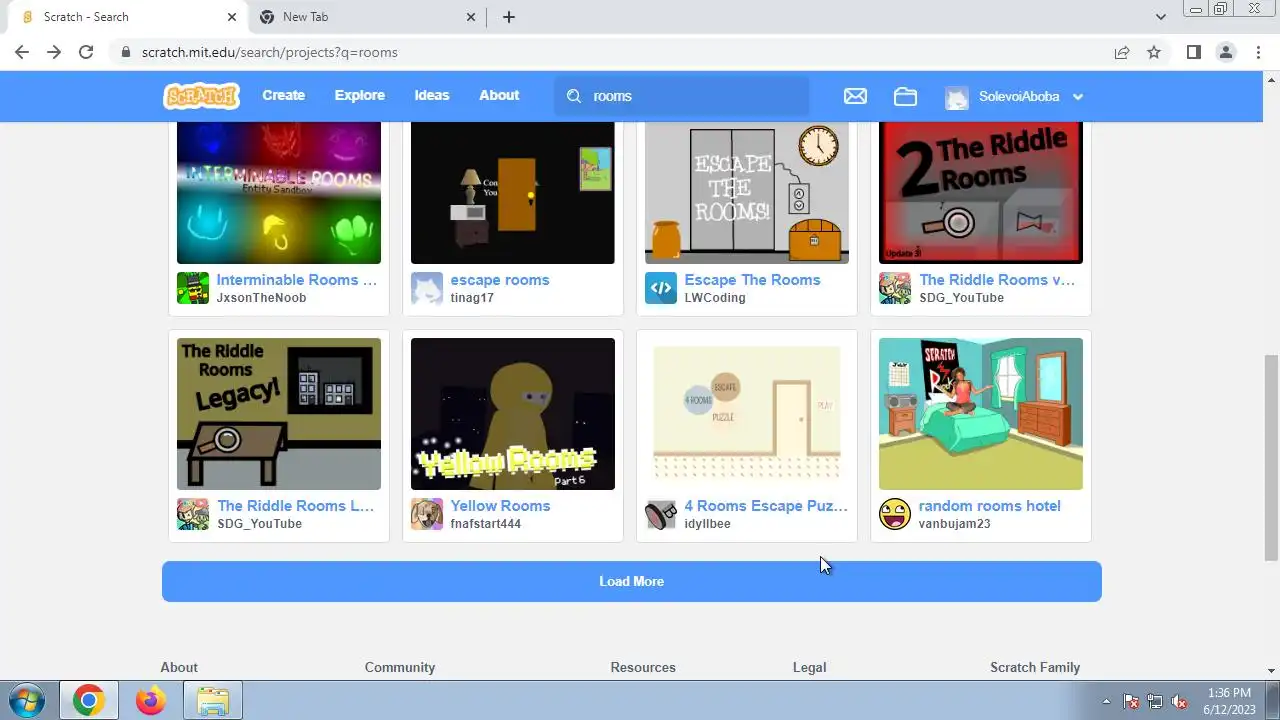Open the random rooms hotel project link

click(x=990, y=506)
